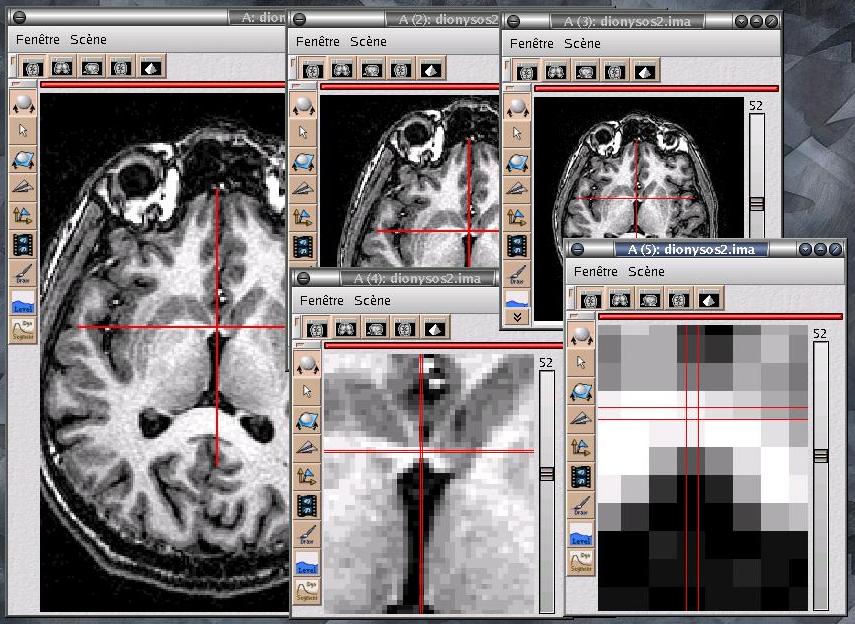This screenshot has width=855, height=624.
Task: Enable the coronal view button in A (4)
Action: point(345,328)
